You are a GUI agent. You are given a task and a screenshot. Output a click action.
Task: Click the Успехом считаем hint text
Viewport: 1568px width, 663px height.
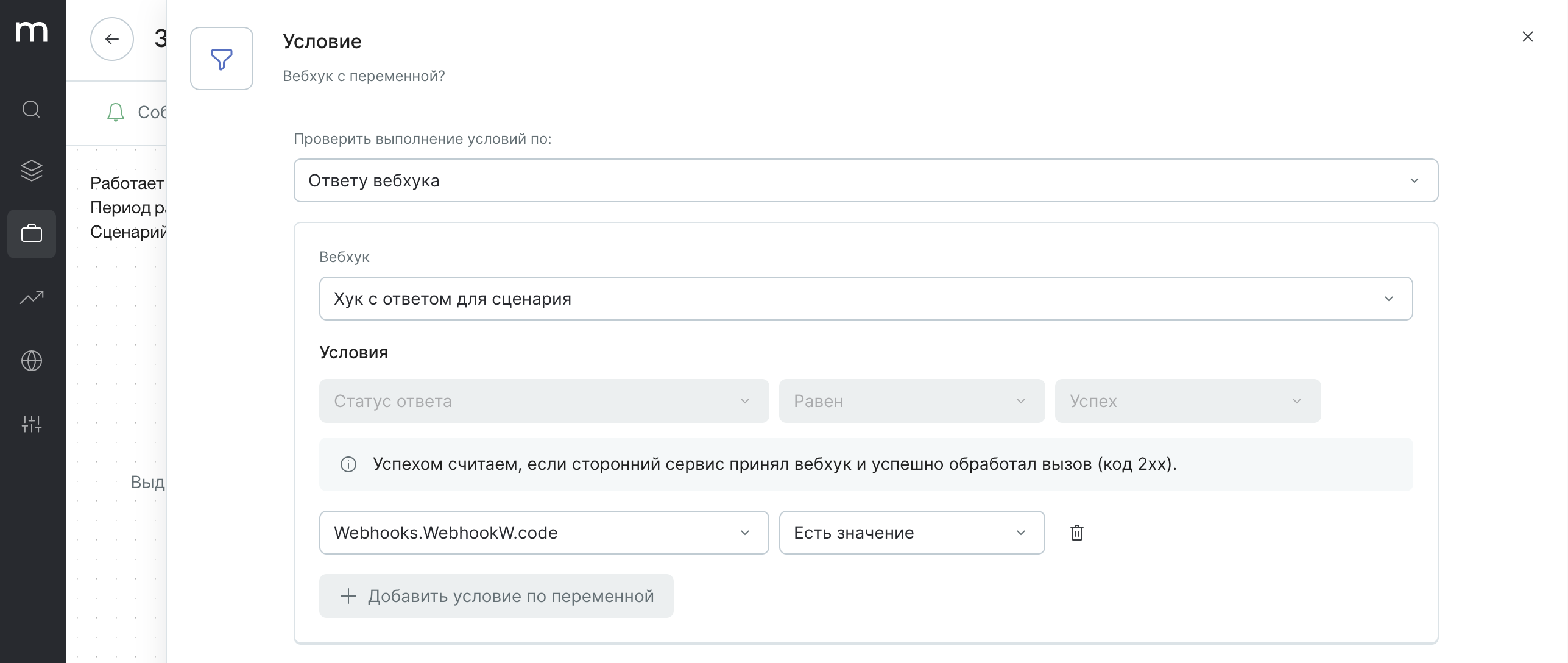click(x=775, y=464)
